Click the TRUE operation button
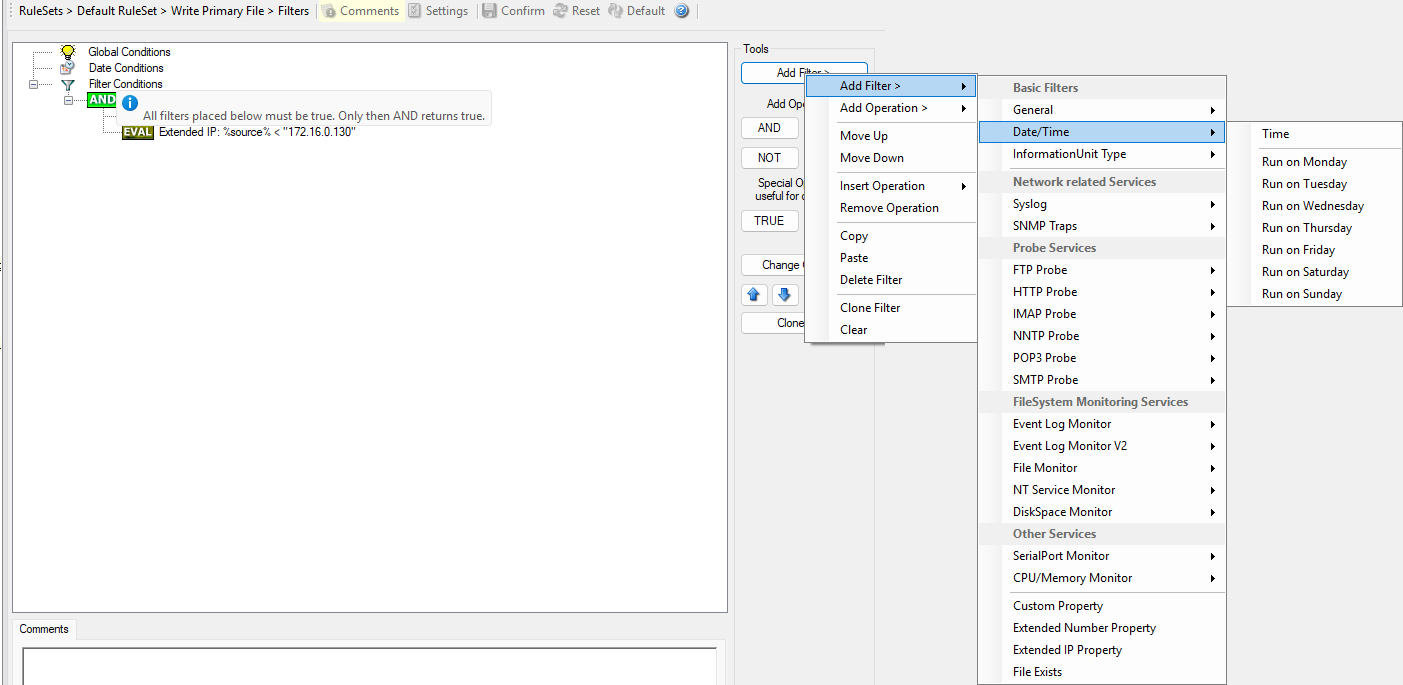Screen dimensions: 1403x685 pyautogui.click(x=769, y=221)
